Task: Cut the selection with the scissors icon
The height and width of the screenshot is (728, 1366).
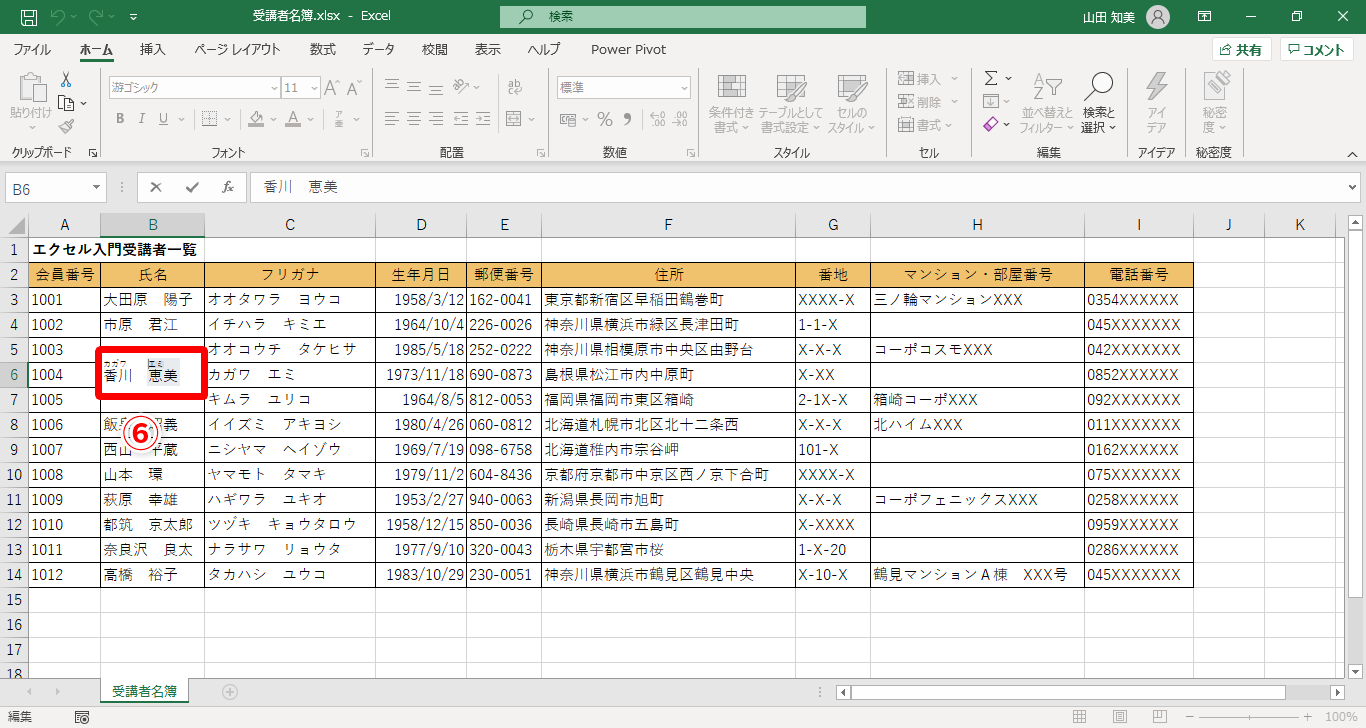Action: (66, 80)
